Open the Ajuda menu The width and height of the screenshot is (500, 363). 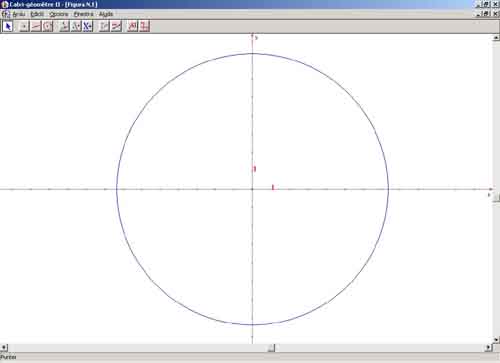tap(106, 14)
